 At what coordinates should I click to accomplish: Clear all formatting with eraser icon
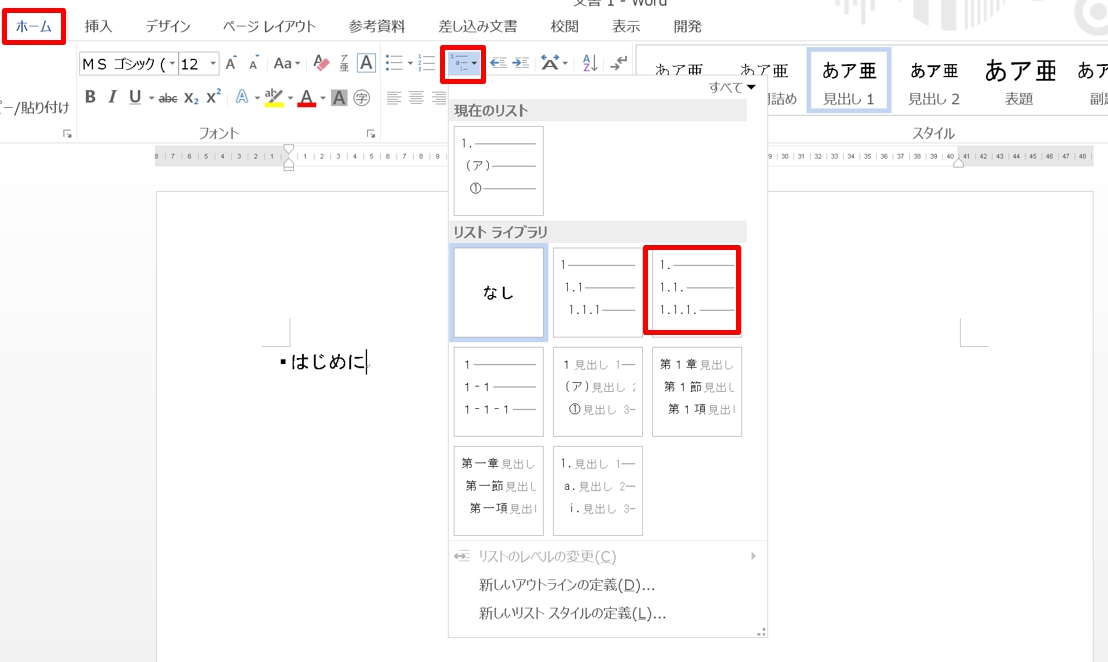pyautogui.click(x=321, y=64)
